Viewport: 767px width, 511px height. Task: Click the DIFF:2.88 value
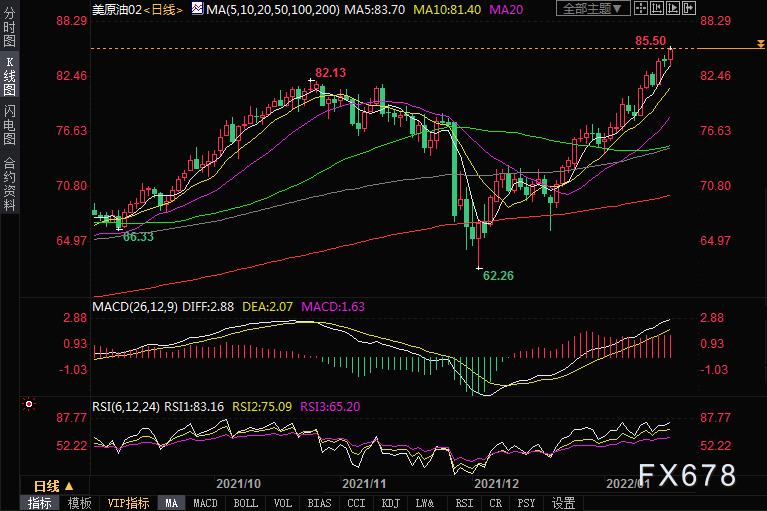point(208,307)
